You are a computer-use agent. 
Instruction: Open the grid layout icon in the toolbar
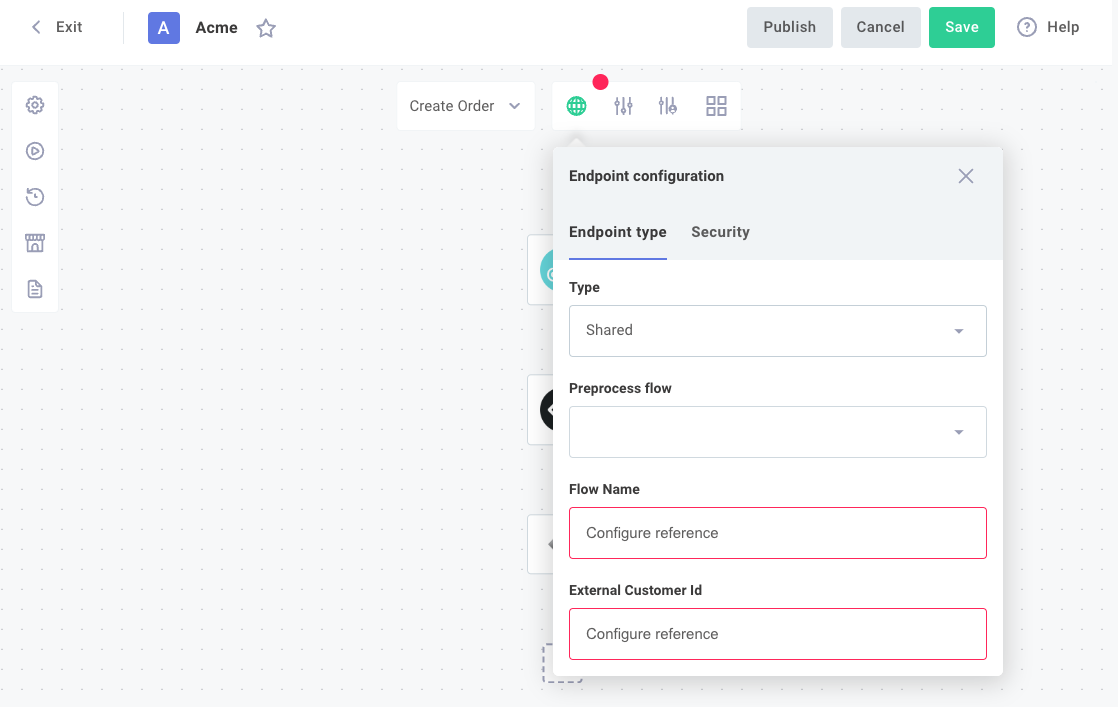(x=716, y=105)
